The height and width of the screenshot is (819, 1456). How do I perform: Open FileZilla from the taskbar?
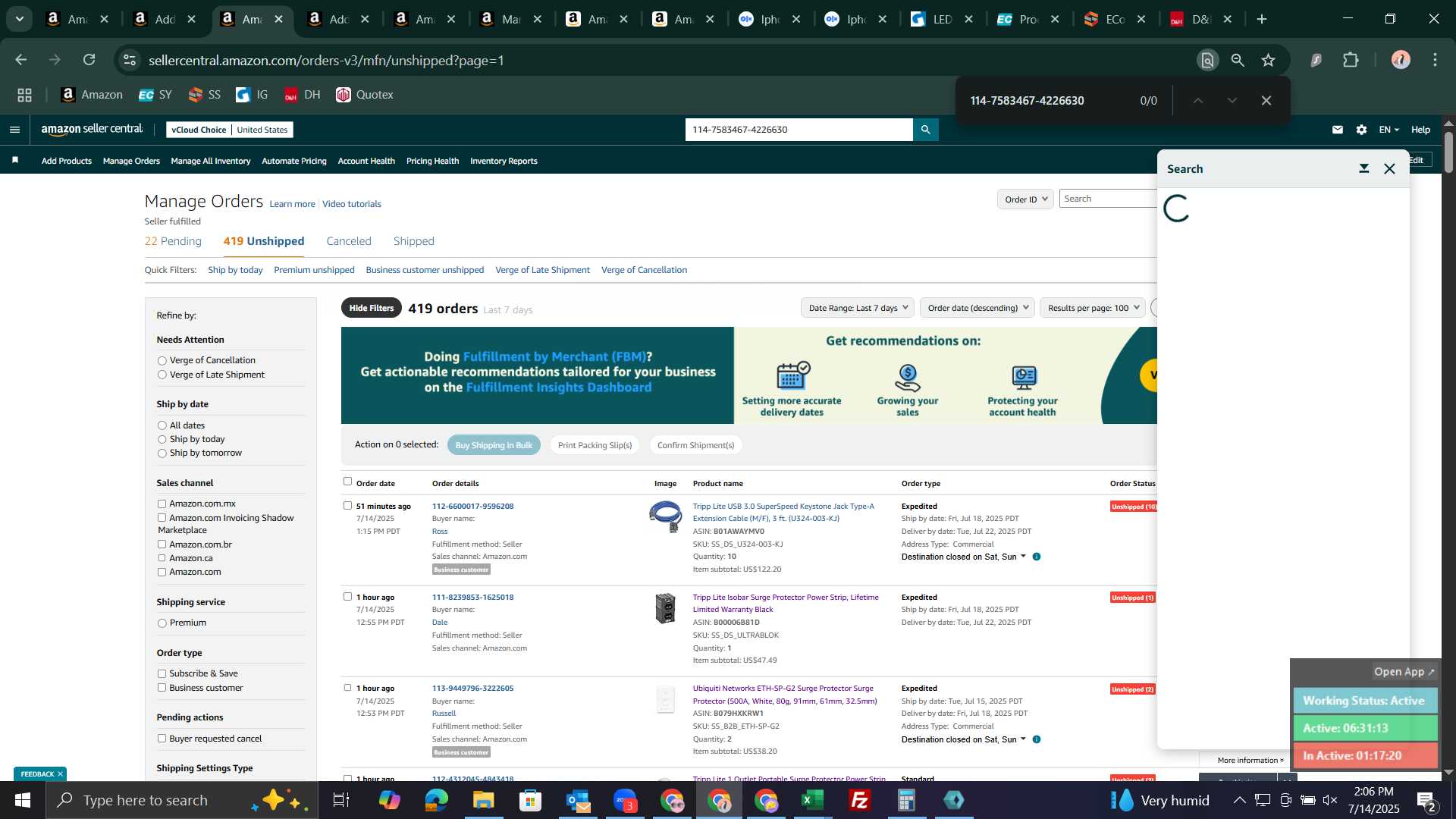860,800
